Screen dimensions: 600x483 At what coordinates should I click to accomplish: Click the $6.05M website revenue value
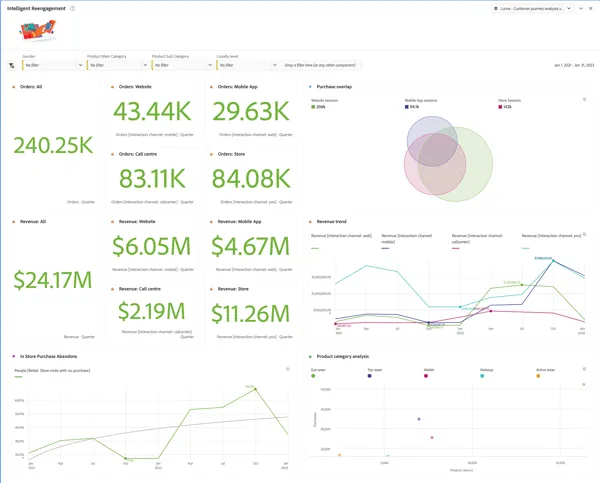tap(152, 246)
